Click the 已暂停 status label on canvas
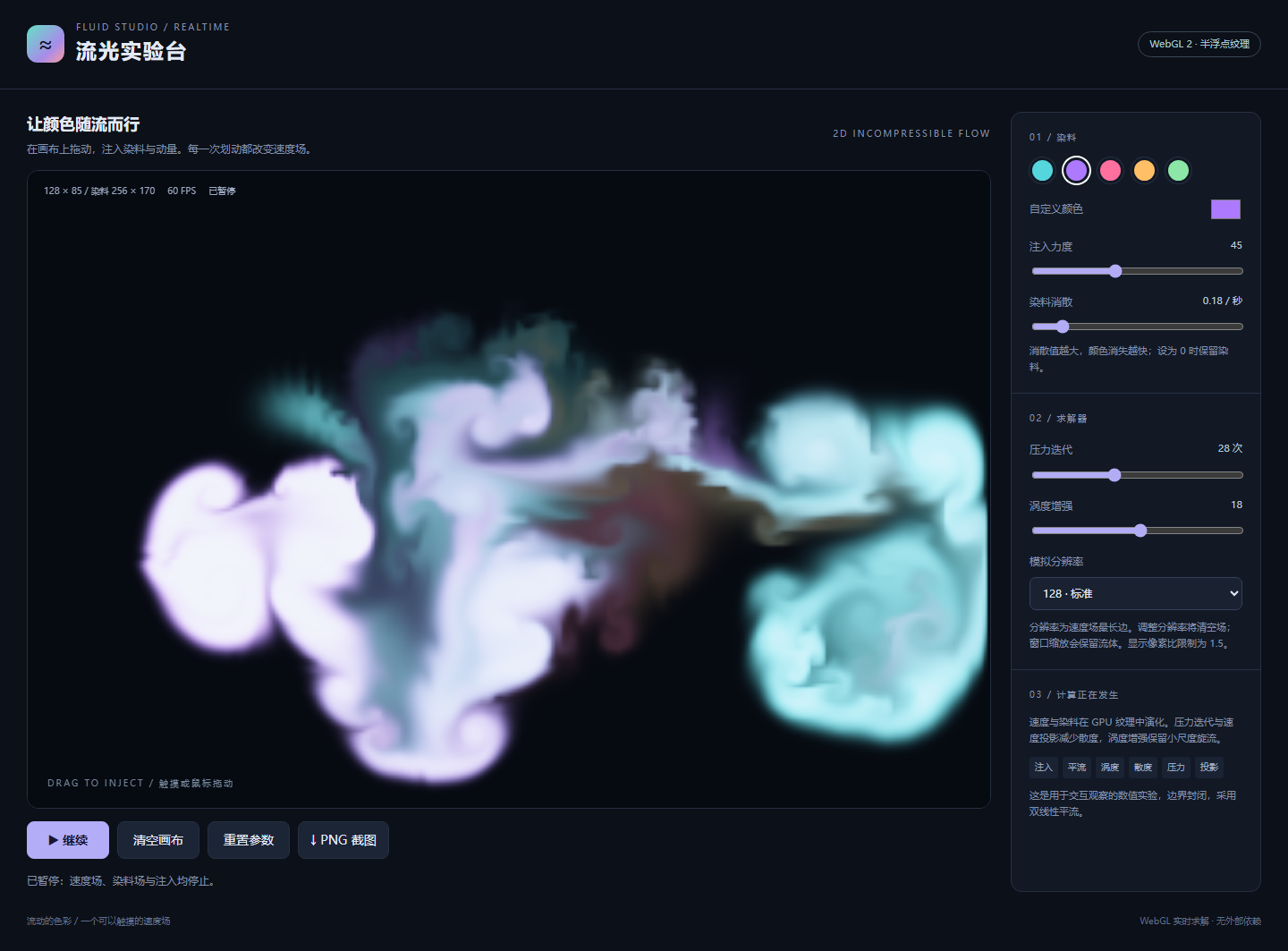The image size is (1288, 951). [x=222, y=191]
